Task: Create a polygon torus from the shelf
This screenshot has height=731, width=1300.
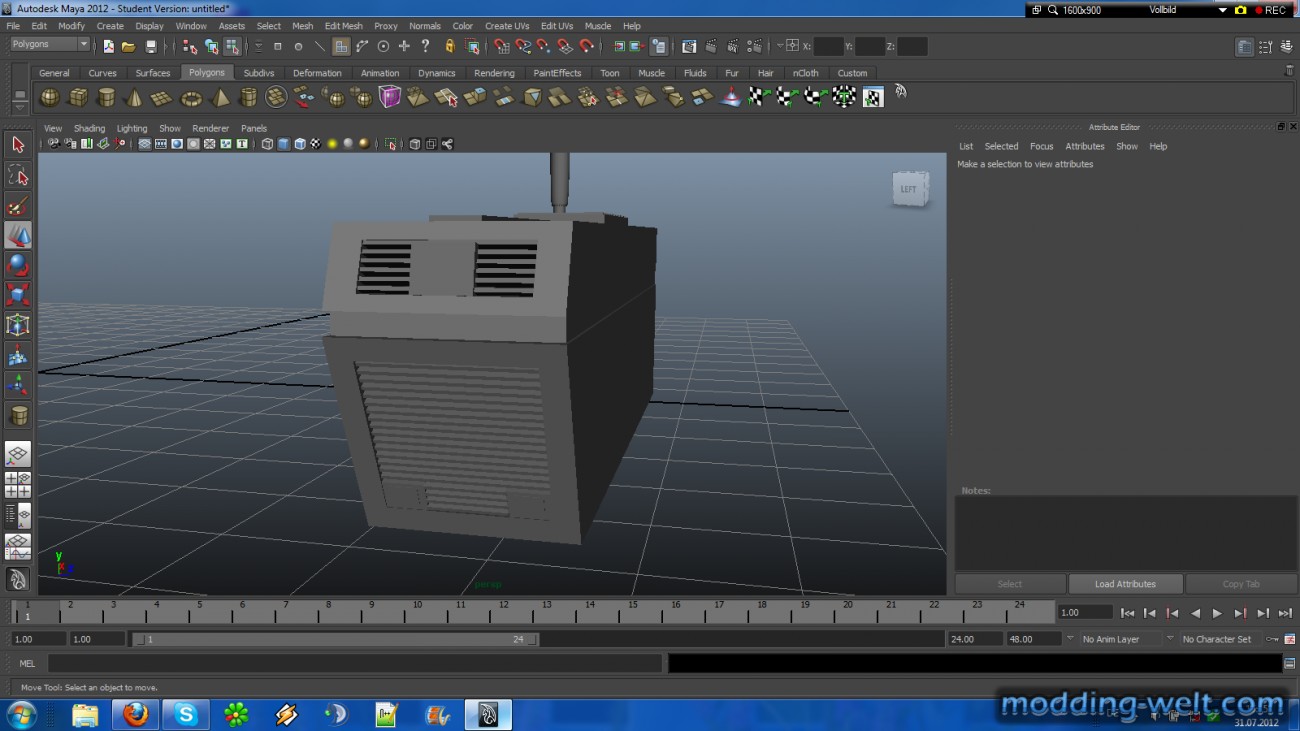Action: [x=191, y=97]
